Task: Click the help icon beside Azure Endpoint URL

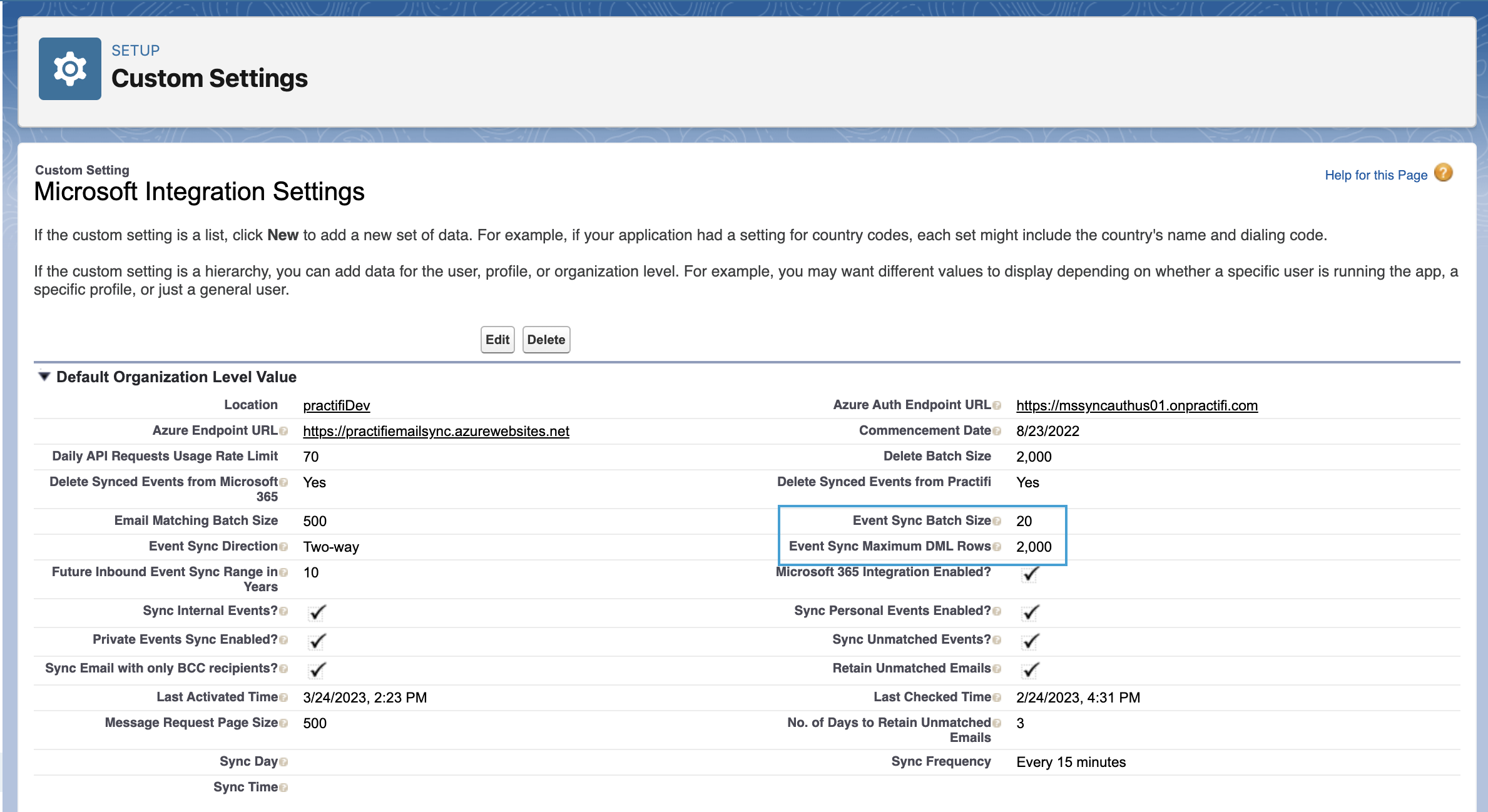Action: 283,430
